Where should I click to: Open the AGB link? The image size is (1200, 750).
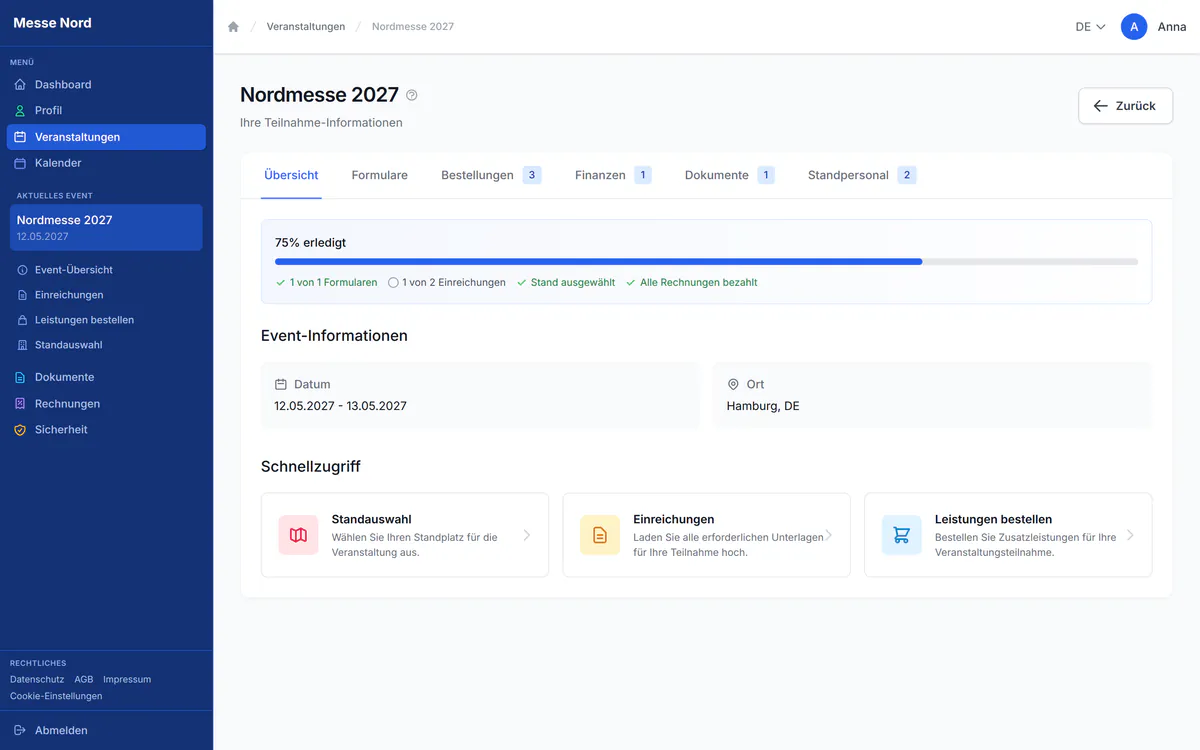[x=84, y=679]
